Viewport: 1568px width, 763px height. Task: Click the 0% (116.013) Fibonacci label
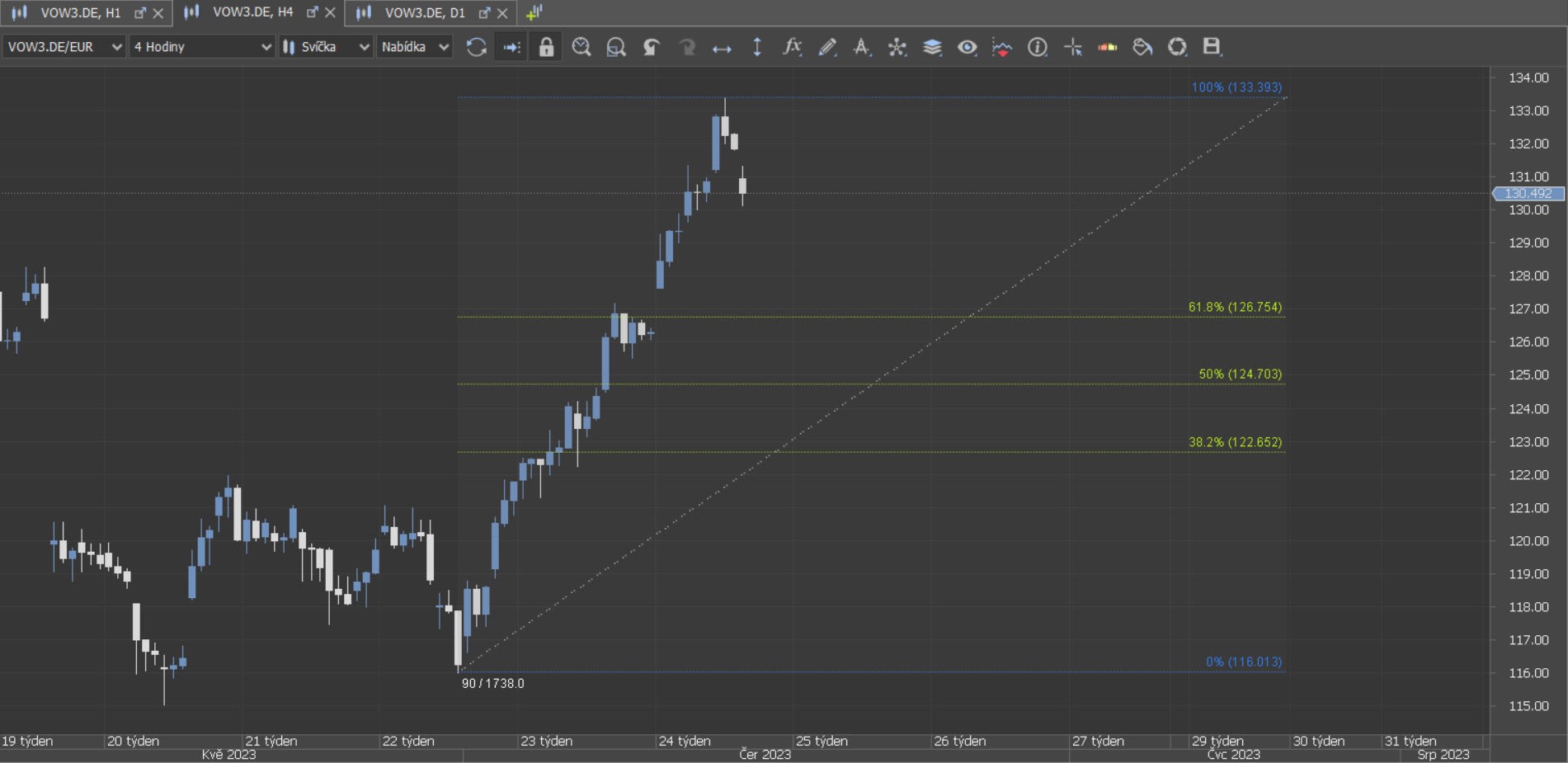[x=1244, y=662]
